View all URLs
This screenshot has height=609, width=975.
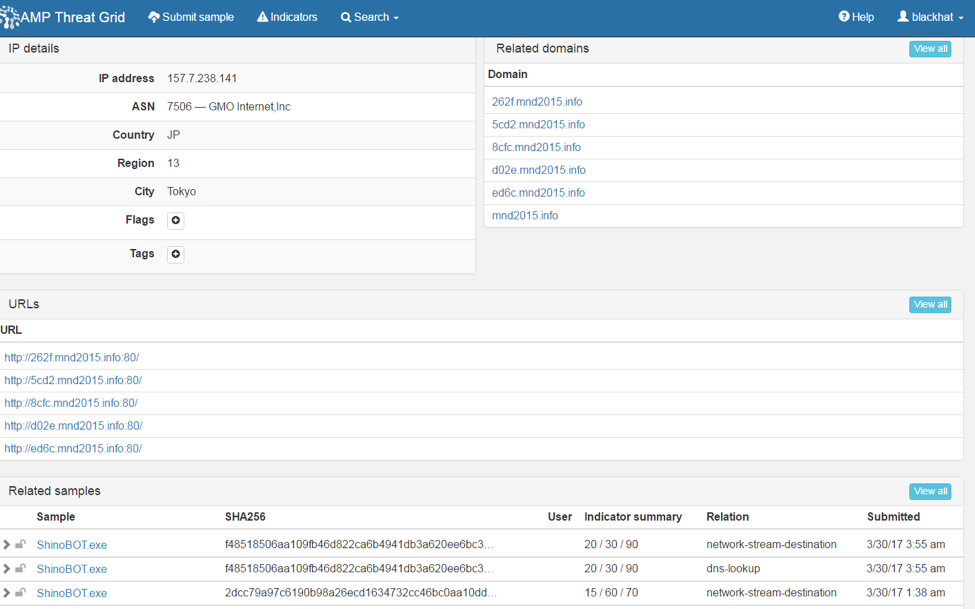(929, 305)
